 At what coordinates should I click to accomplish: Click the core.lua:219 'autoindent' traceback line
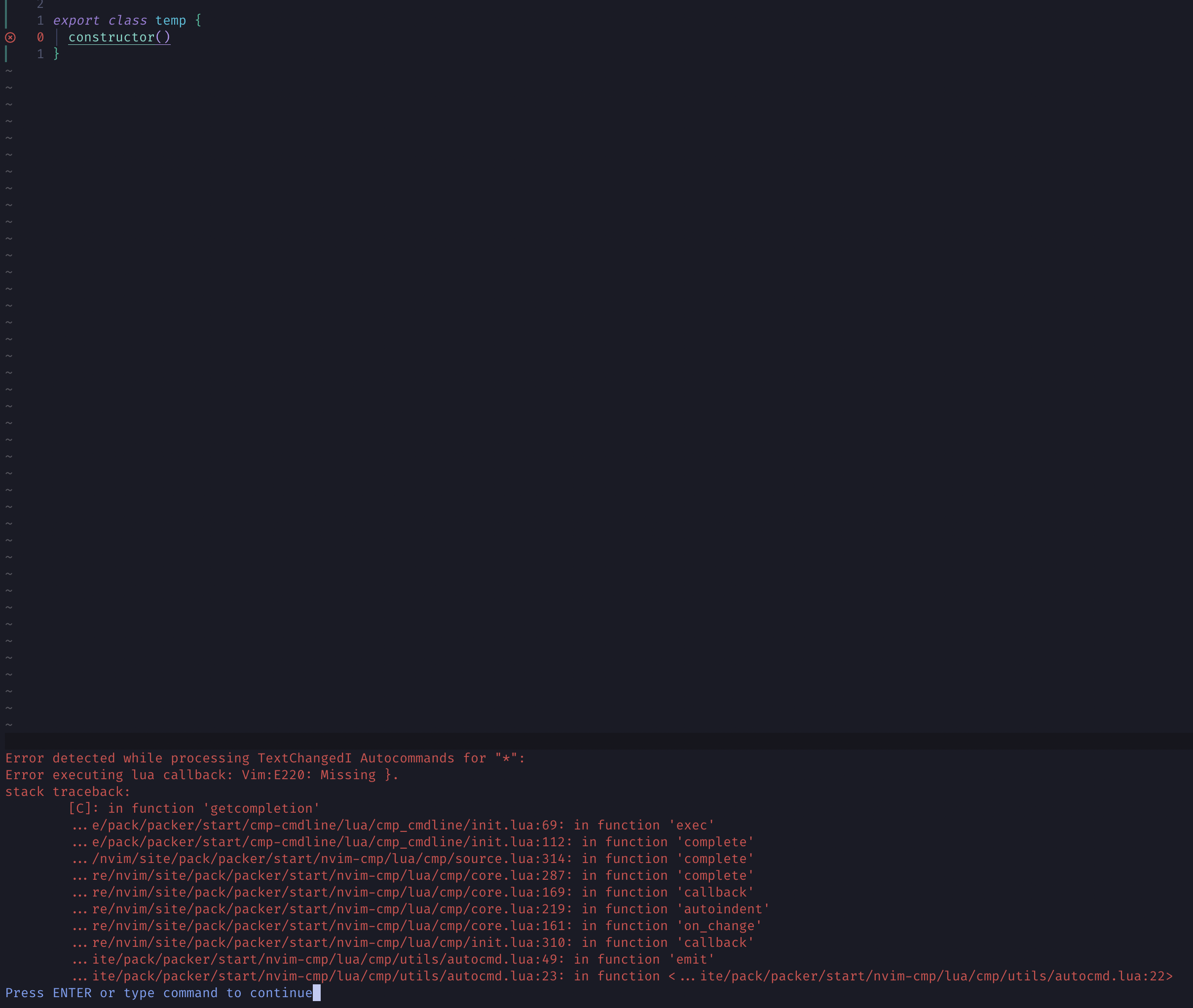tap(421, 908)
